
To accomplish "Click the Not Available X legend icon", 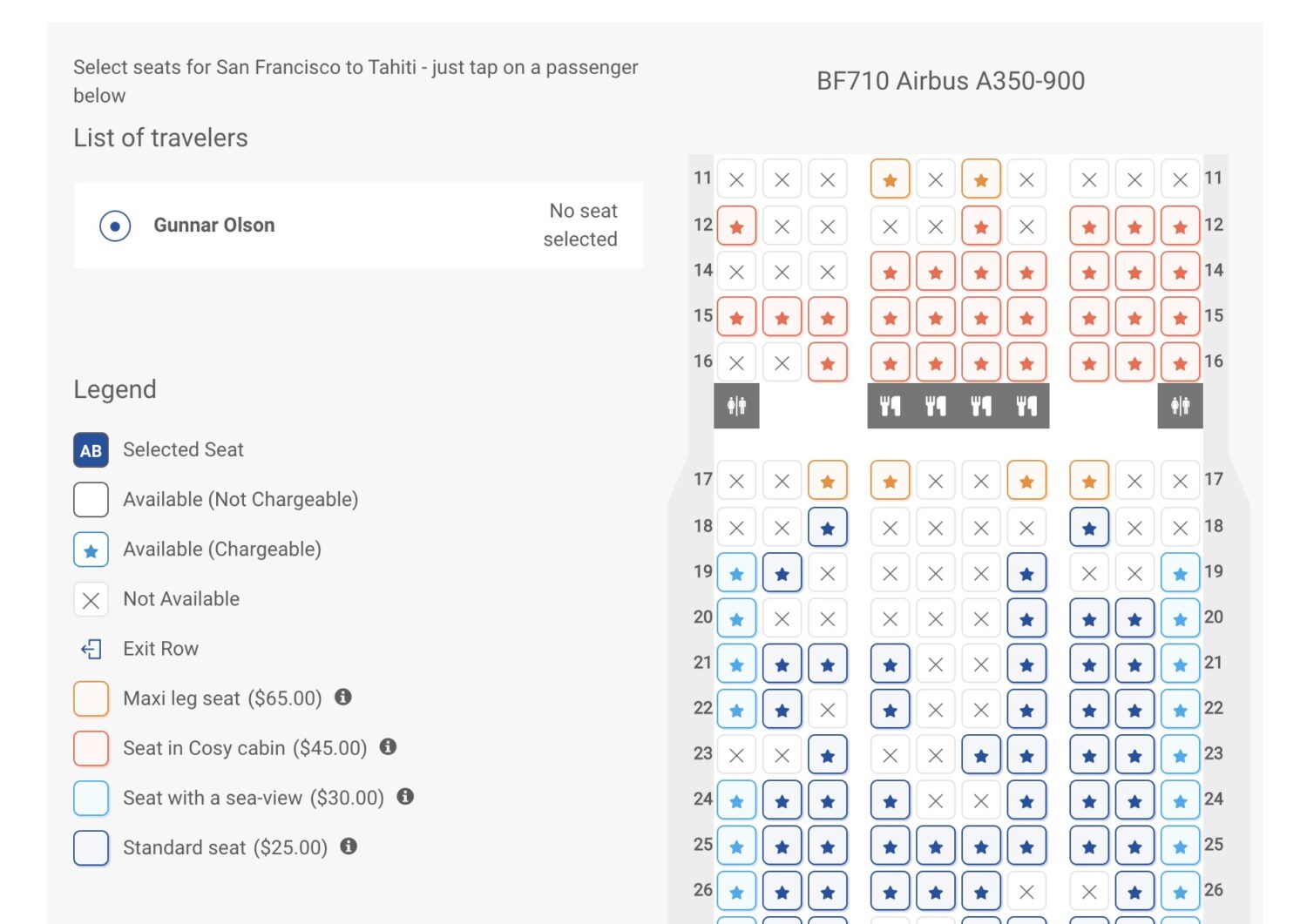I will [x=91, y=599].
